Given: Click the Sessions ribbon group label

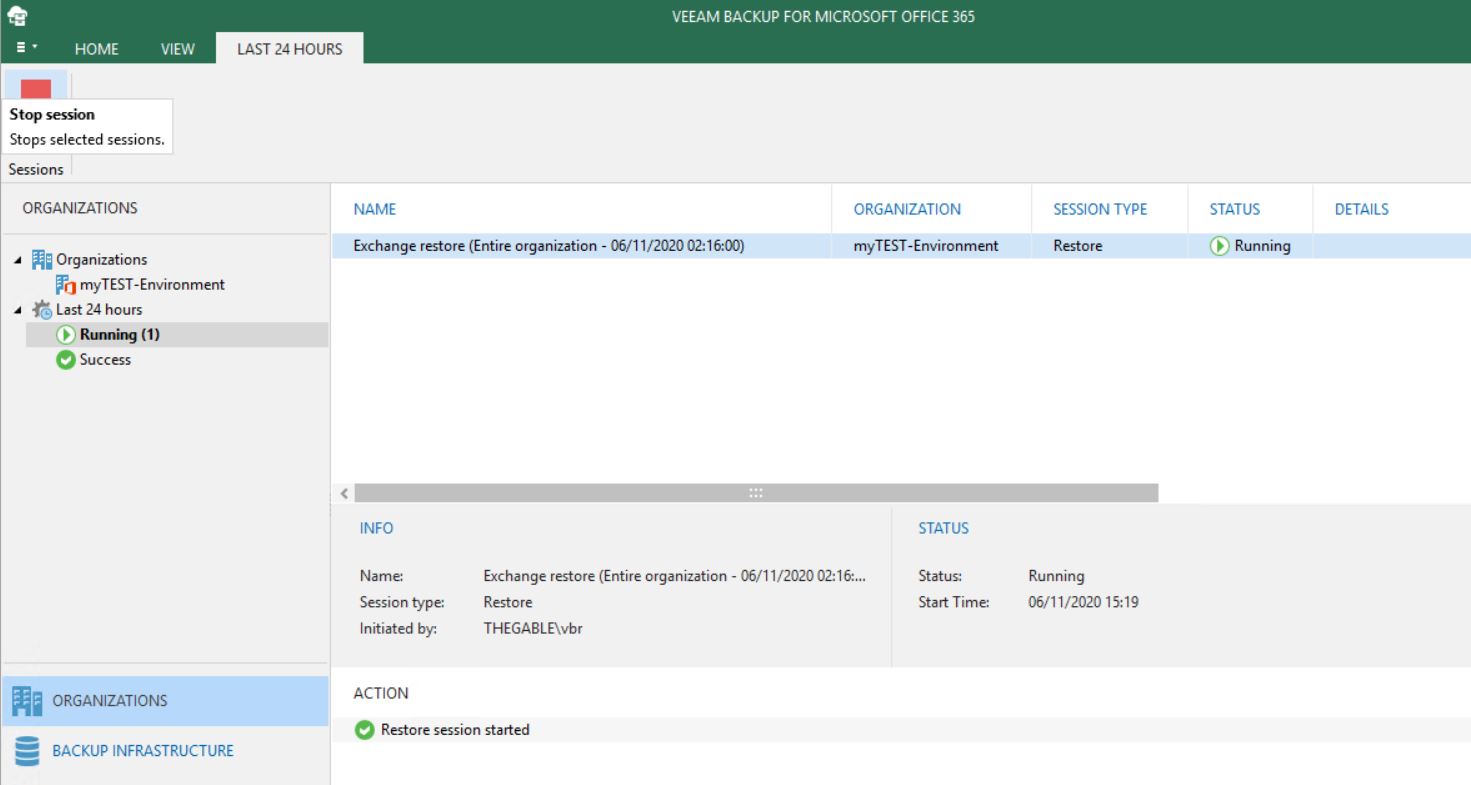Looking at the screenshot, I should [x=36, y=169].
